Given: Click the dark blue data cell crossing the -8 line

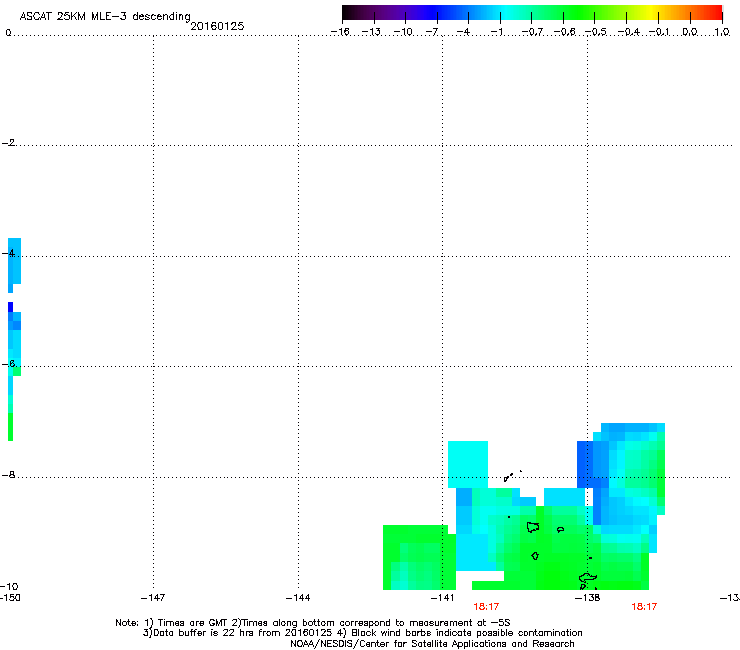Looking at the screenshot, I should pos(585,464).
